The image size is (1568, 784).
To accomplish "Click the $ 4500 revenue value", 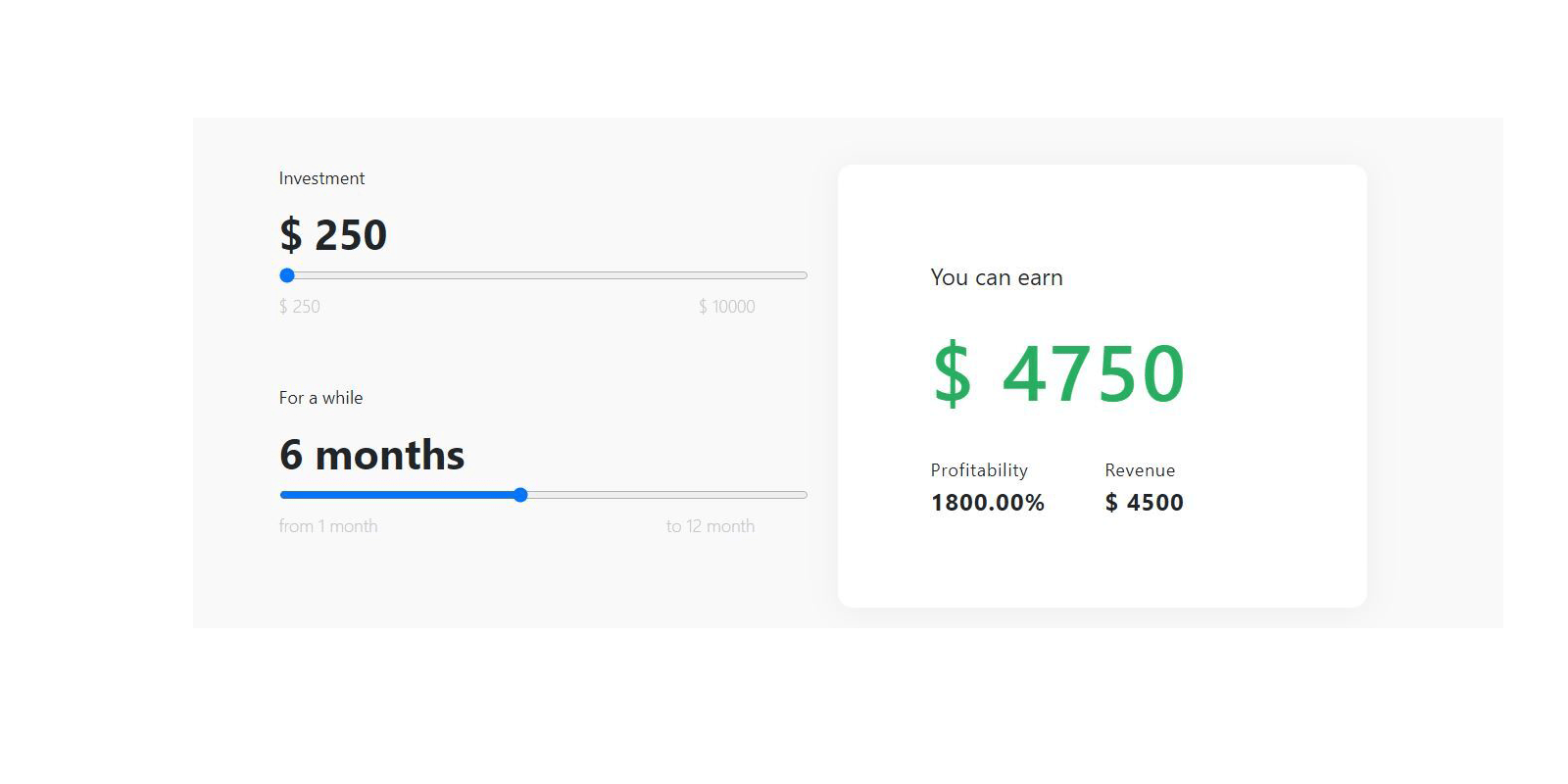I will click(x=1145, y=503).
